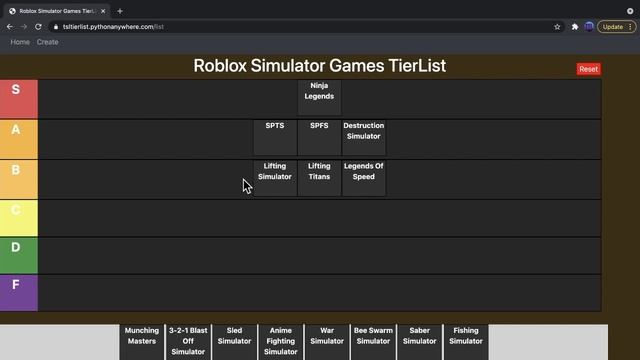Screen dimensions: 640x360
Task: Reload the page with refresh icon
Action: [x=38, y=27]
